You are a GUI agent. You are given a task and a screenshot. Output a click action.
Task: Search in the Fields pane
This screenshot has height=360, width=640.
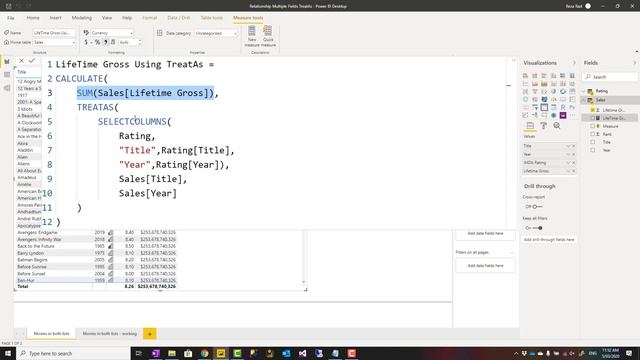pos(610,77)
